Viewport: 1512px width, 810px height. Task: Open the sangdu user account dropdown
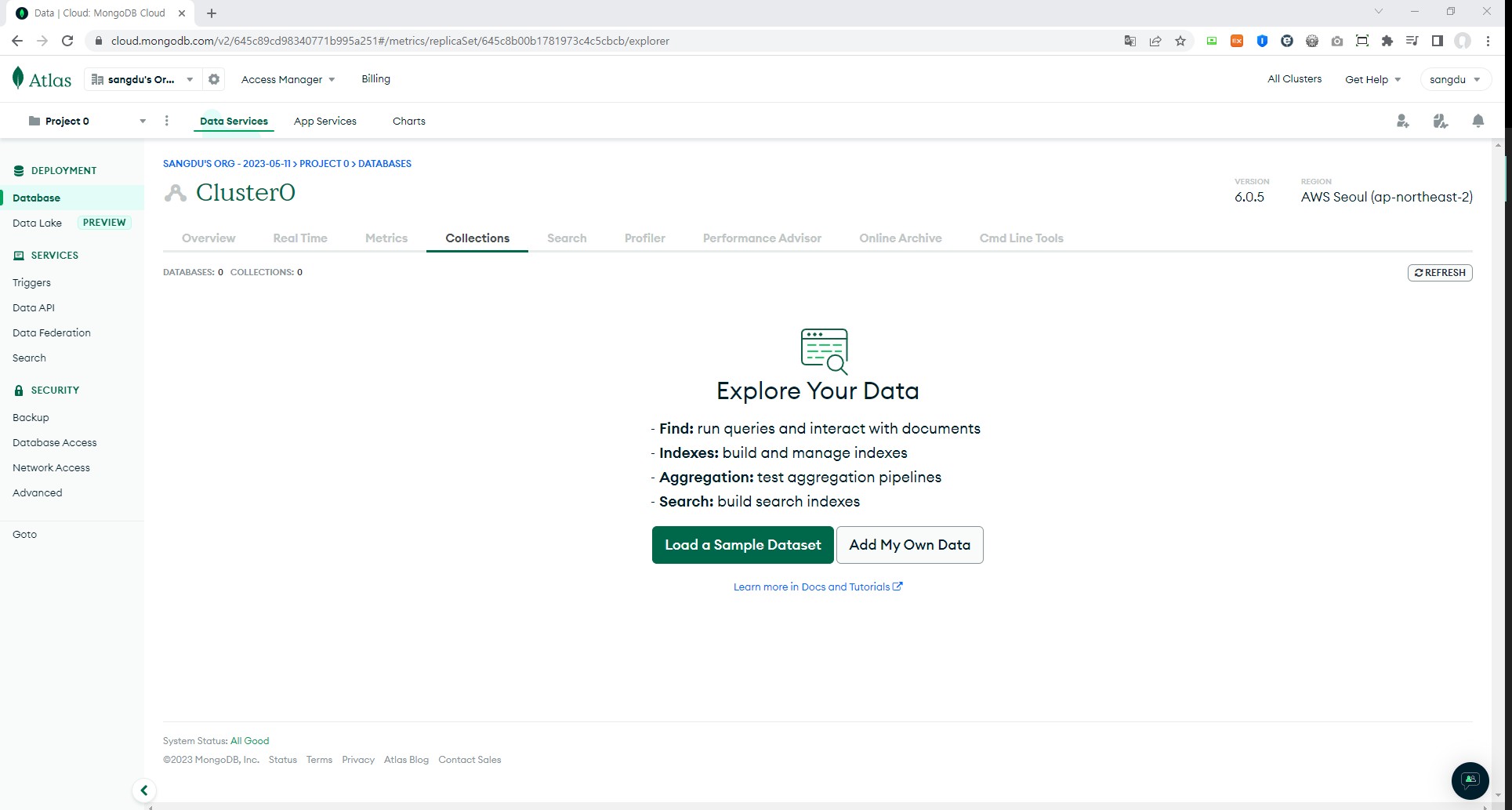(1455, 79)
